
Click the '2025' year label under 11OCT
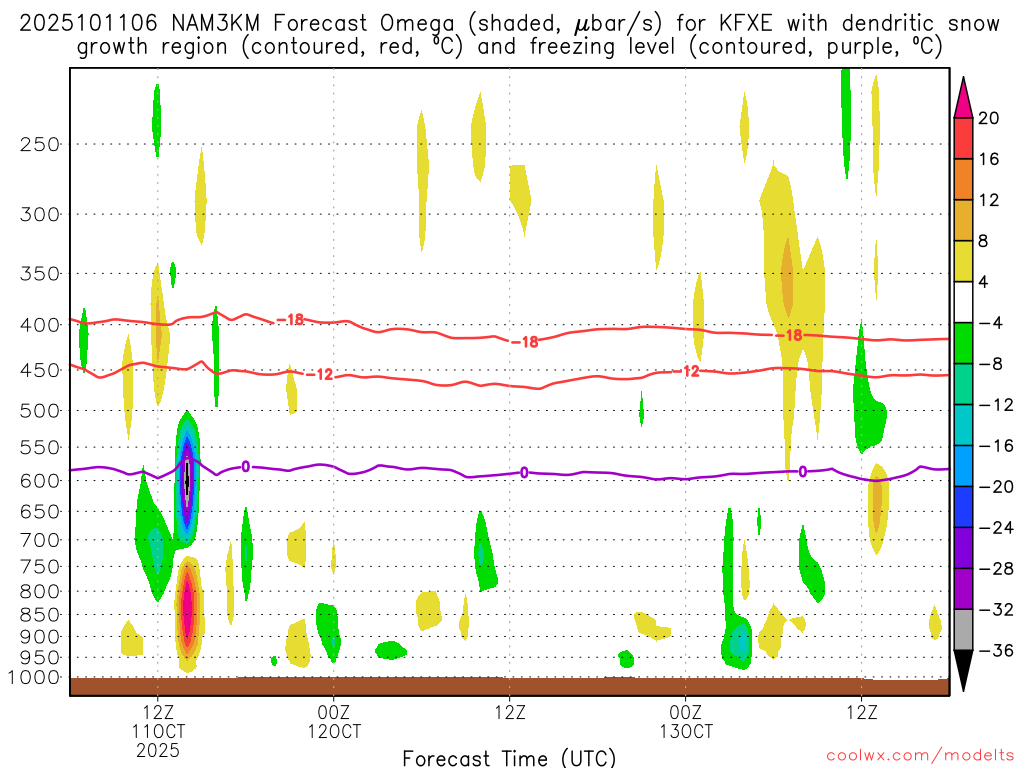pyautogui.click(x=158, y=751)
